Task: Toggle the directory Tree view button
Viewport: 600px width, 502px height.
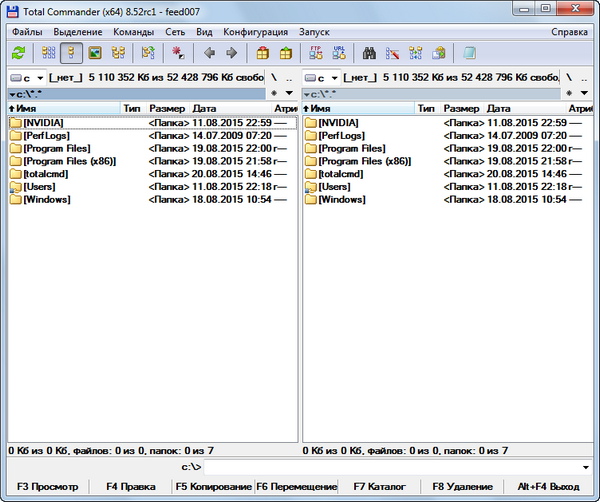Action: [x=119, y=53]
